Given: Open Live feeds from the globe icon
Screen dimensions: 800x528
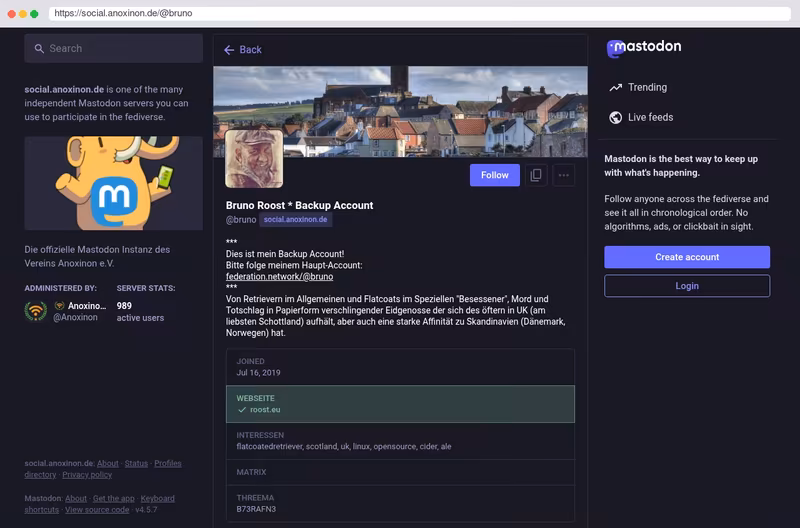Looking at the screenshot, I should [x=616, y=117].
